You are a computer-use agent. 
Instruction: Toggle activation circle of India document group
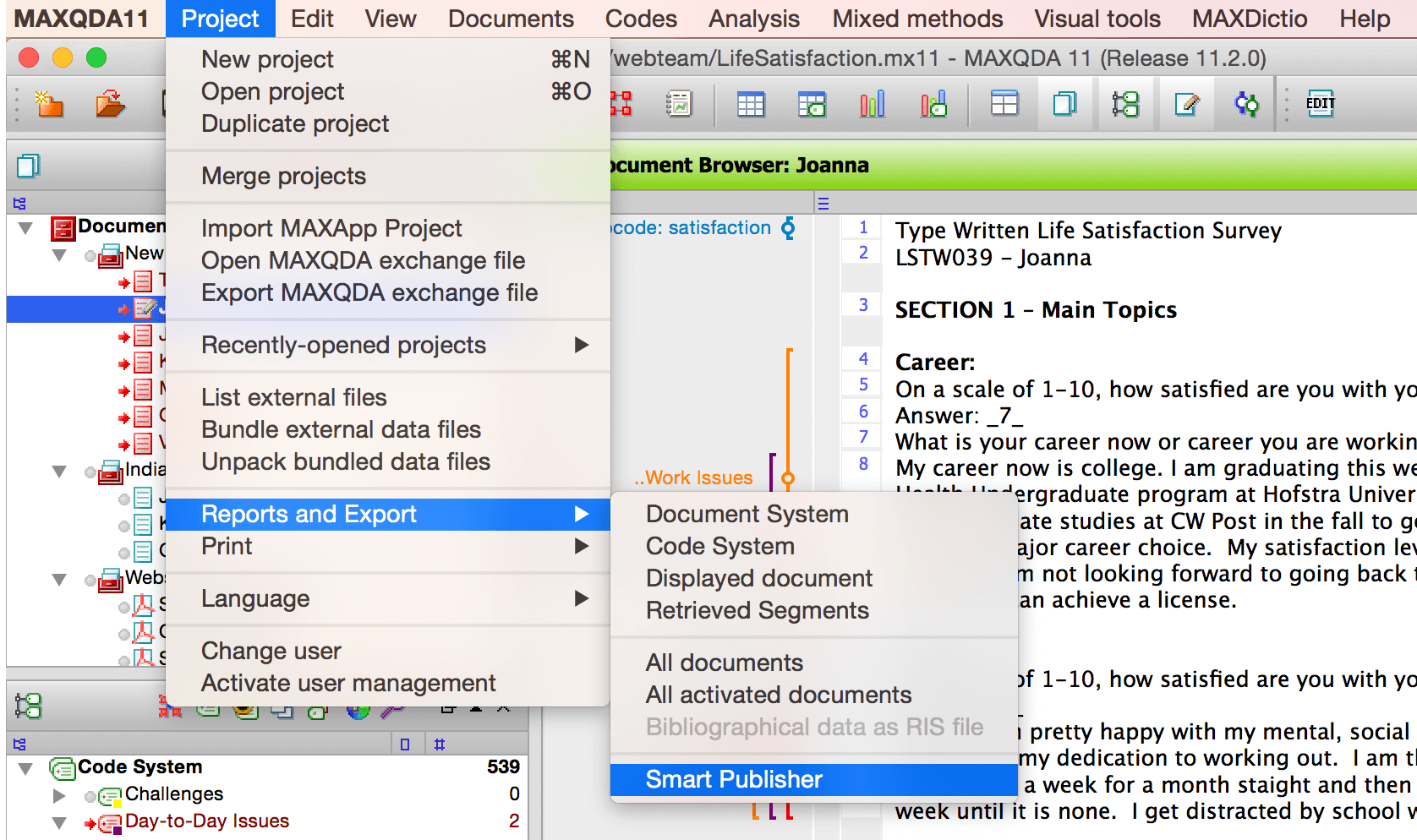pos(90,472)
